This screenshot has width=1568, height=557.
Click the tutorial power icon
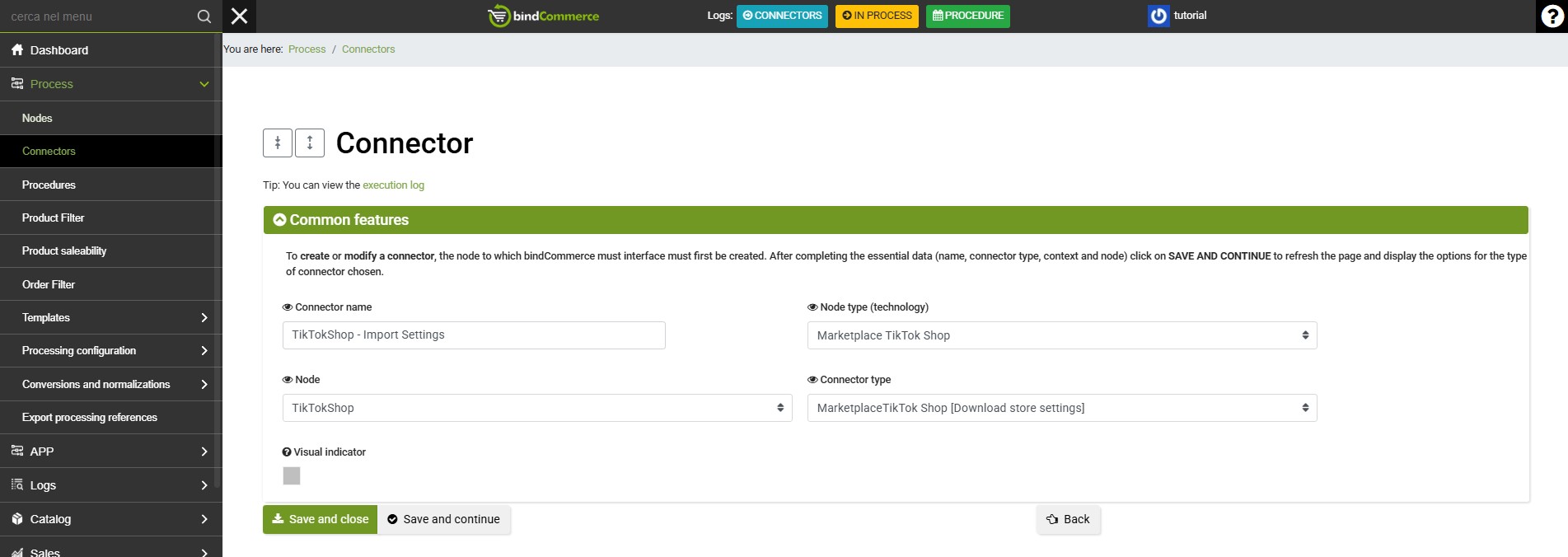1158,16
